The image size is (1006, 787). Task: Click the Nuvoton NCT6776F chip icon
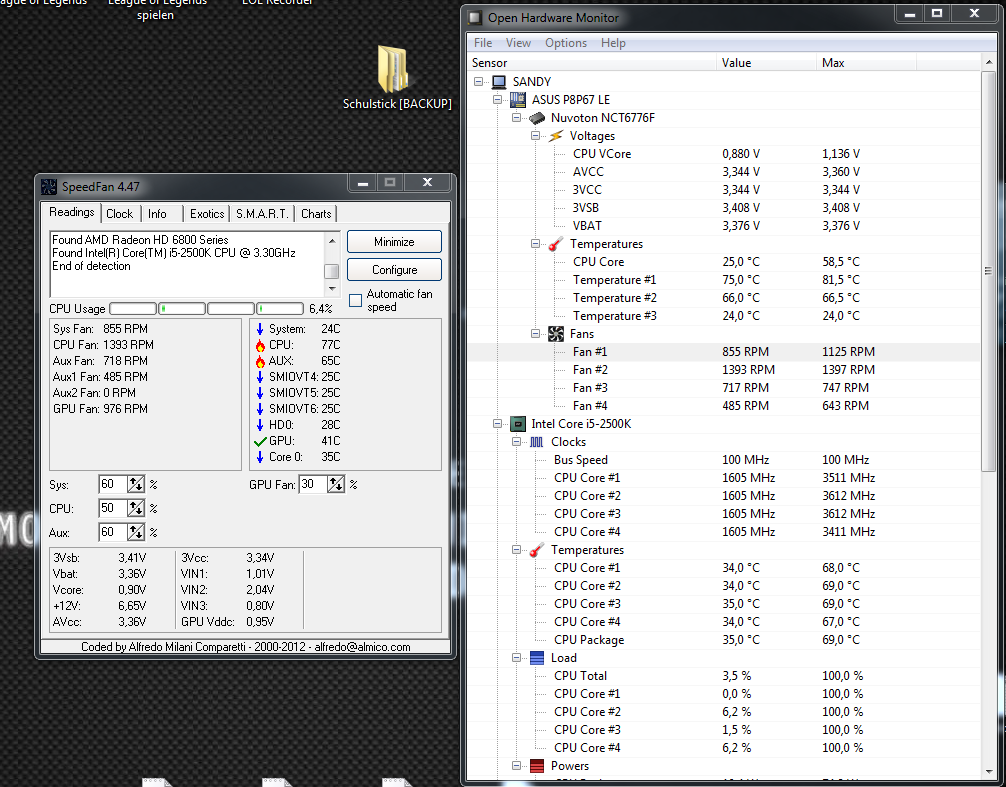pos(537,118)
